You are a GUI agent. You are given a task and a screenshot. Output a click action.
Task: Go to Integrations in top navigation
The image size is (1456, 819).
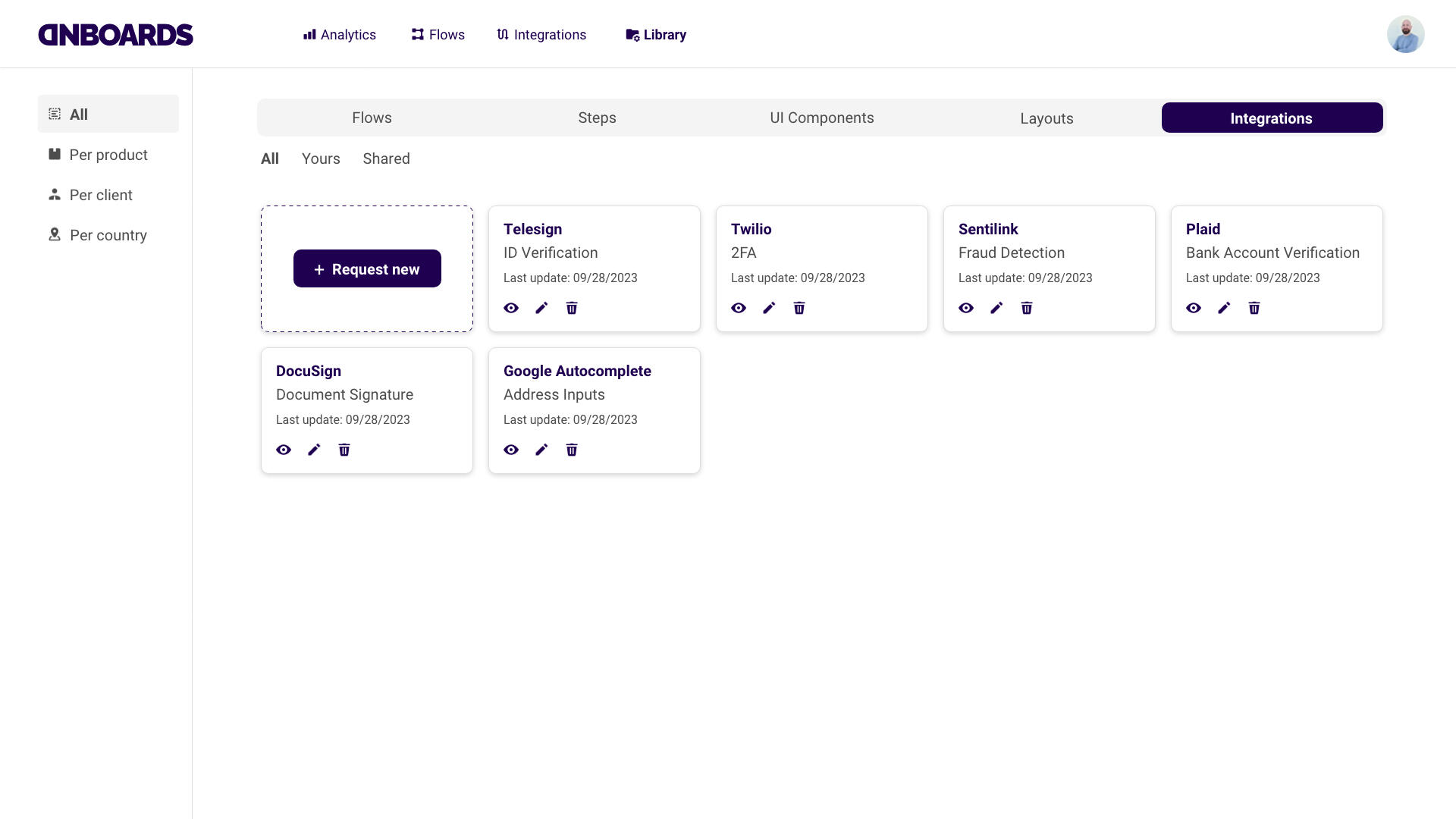pyautogui.click(x=541, y=35)
